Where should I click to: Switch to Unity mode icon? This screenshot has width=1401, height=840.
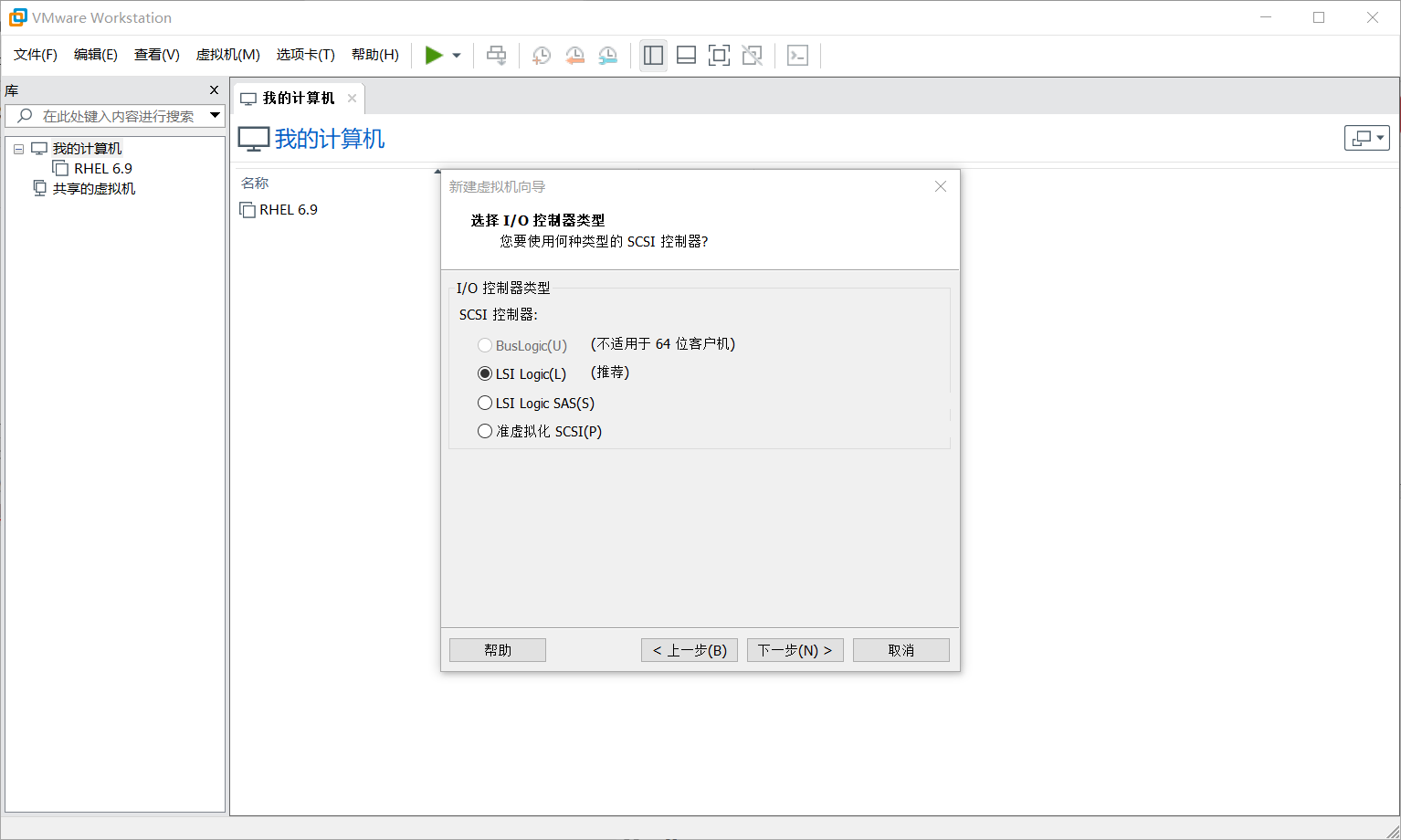(x=752, y=55)
